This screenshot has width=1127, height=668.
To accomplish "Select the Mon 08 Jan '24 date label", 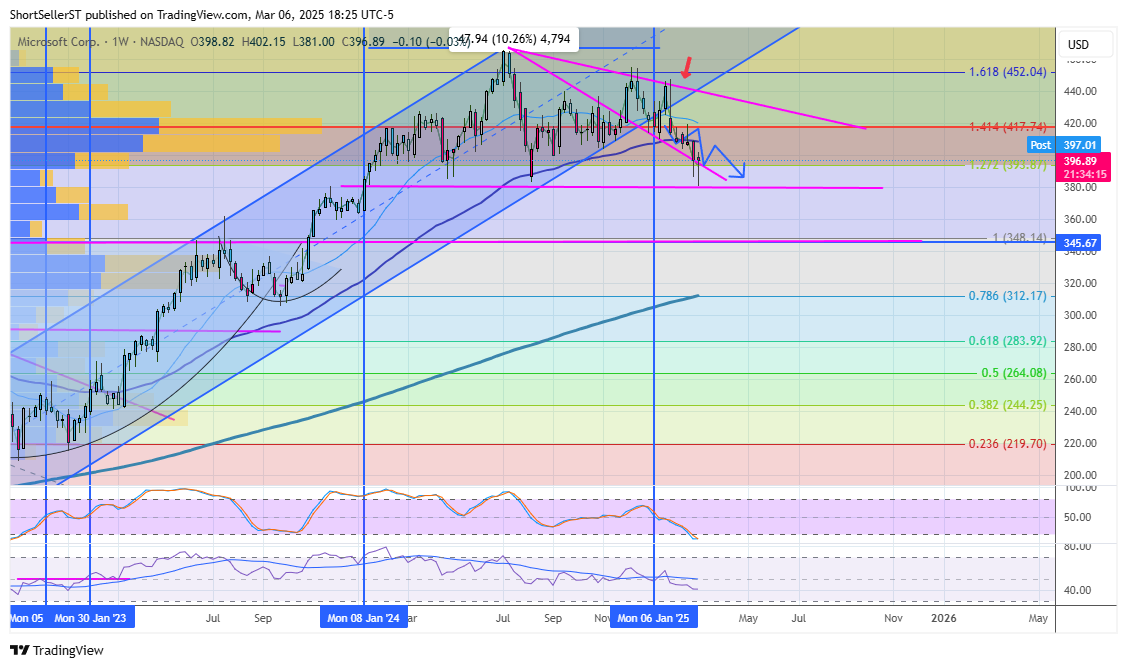I will (x=364, y=617).
